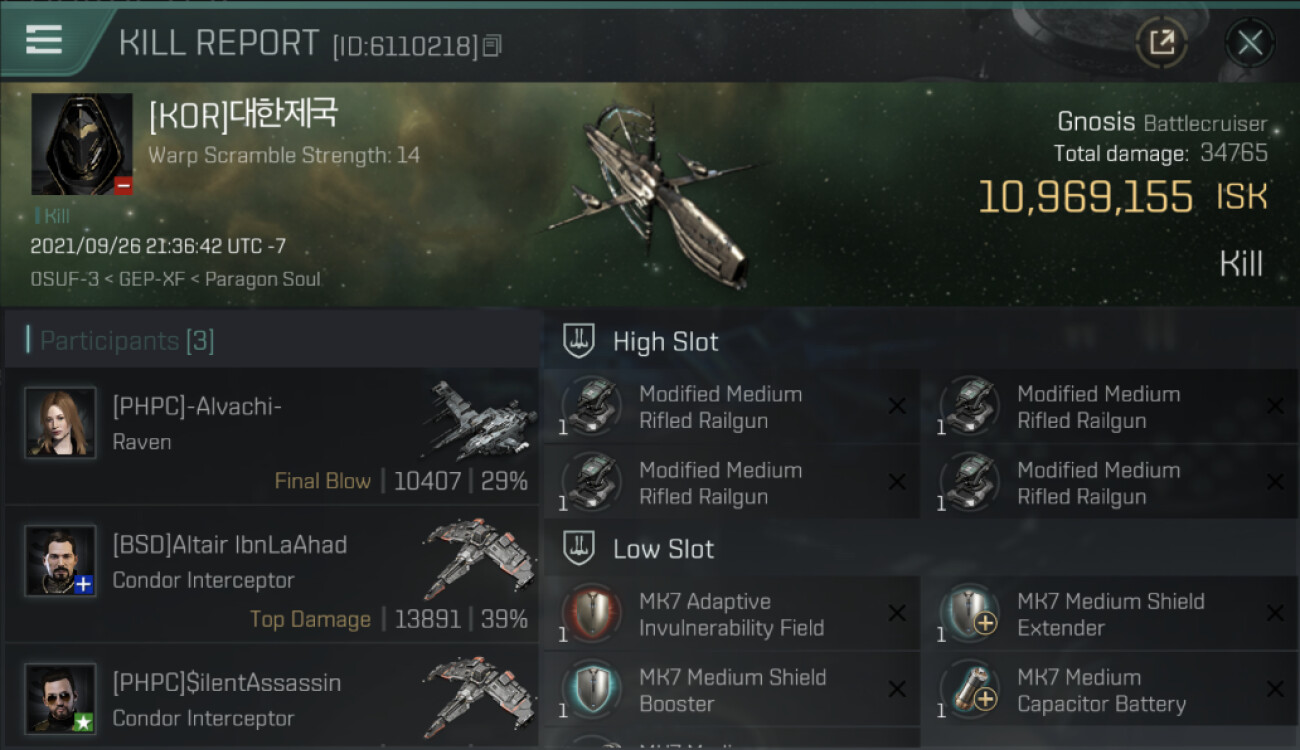Select MK7 Medium Shield Extender icon
Screen dimensions: 1300x750
(970, 614)
